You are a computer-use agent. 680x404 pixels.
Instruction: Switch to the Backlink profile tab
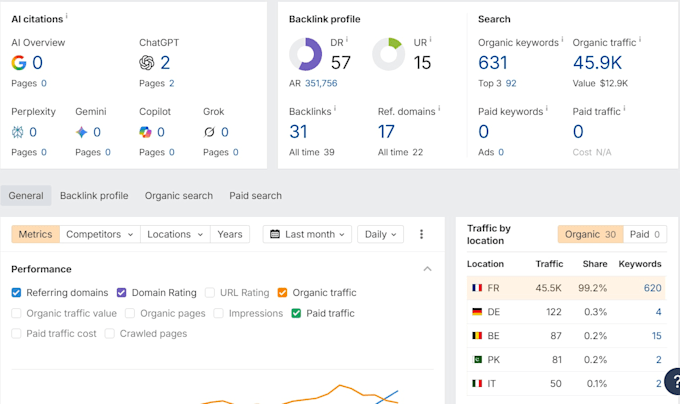tap(94, 195)
